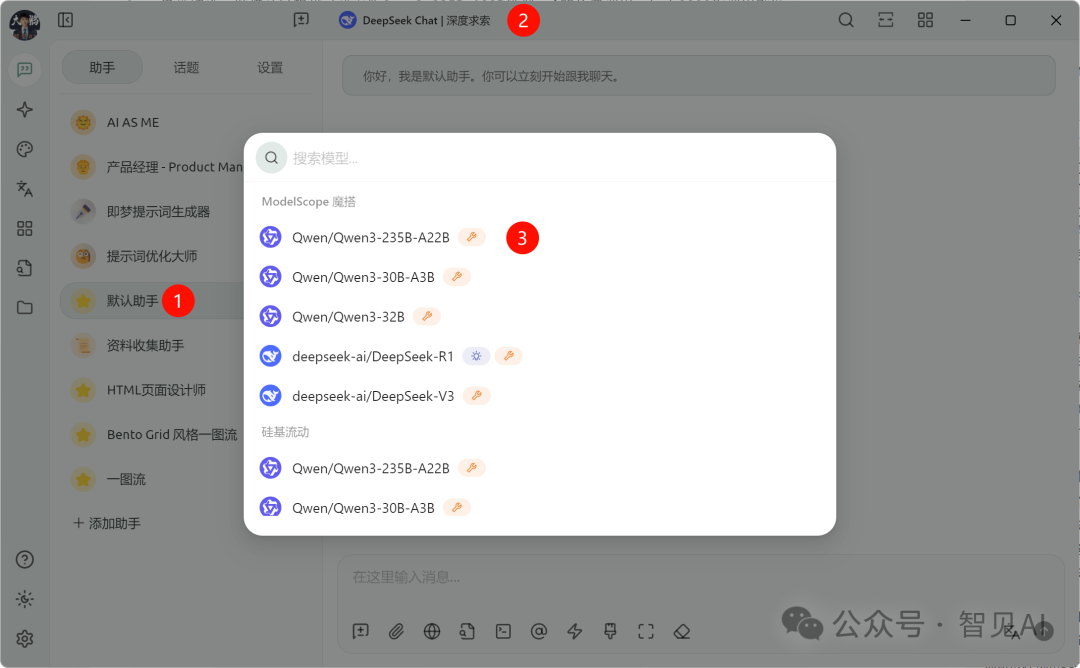Open the search icon in title bar
Image resolution: width=1080 pixels, height=668 pixels.
(x=846, y=20)
